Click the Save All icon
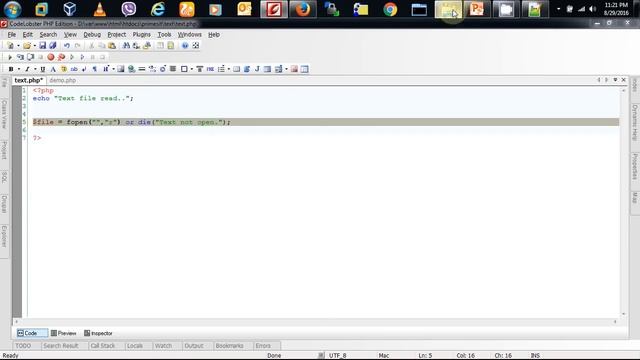 53,46
